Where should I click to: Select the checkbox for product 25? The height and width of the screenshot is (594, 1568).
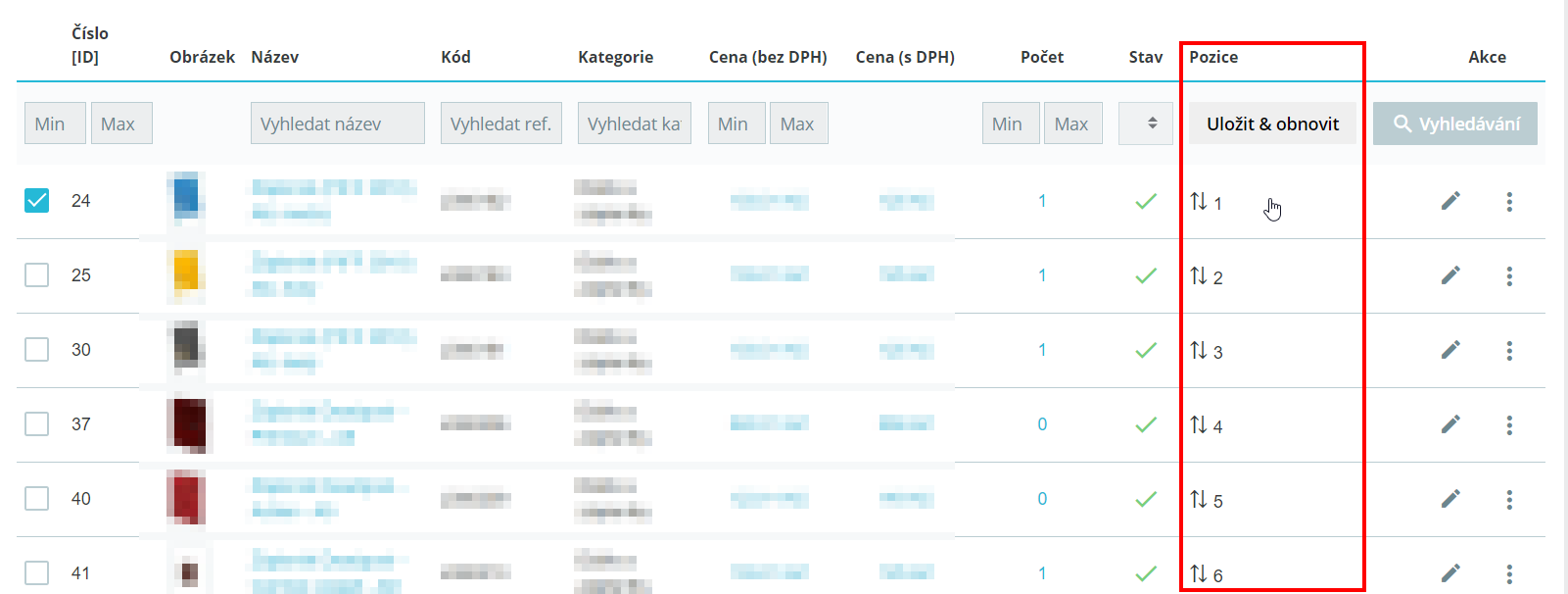click(36, 274)
